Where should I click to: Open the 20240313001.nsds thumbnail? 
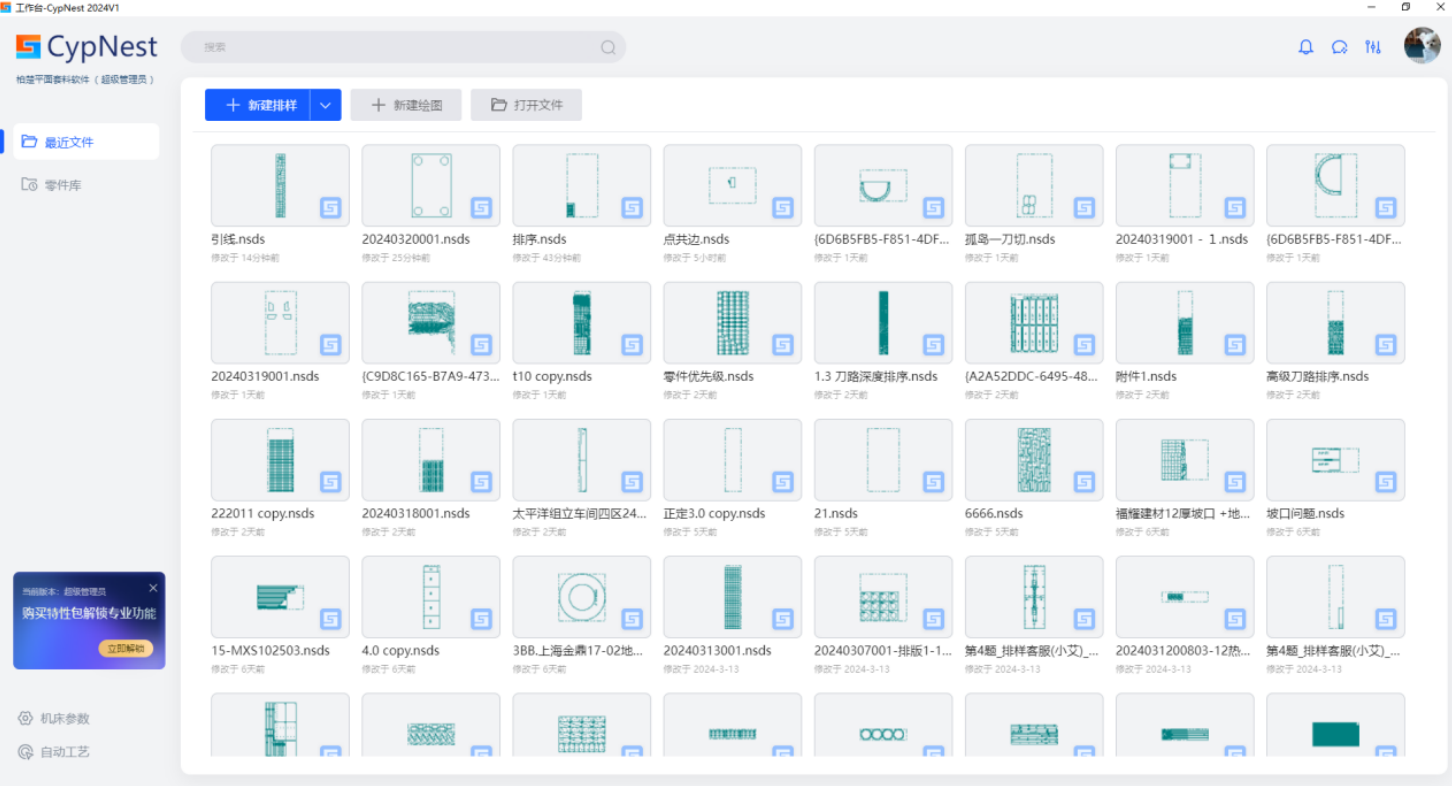[732, 596]
